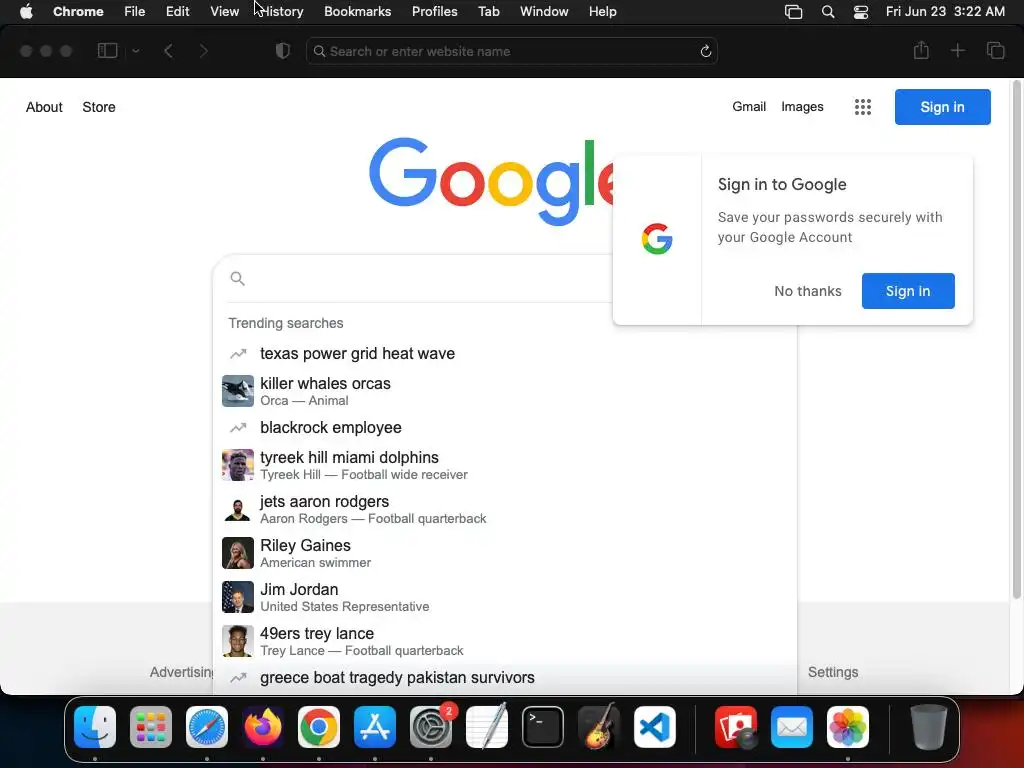Open the About link
The image size is (1024, 768).
coord(44,107)
